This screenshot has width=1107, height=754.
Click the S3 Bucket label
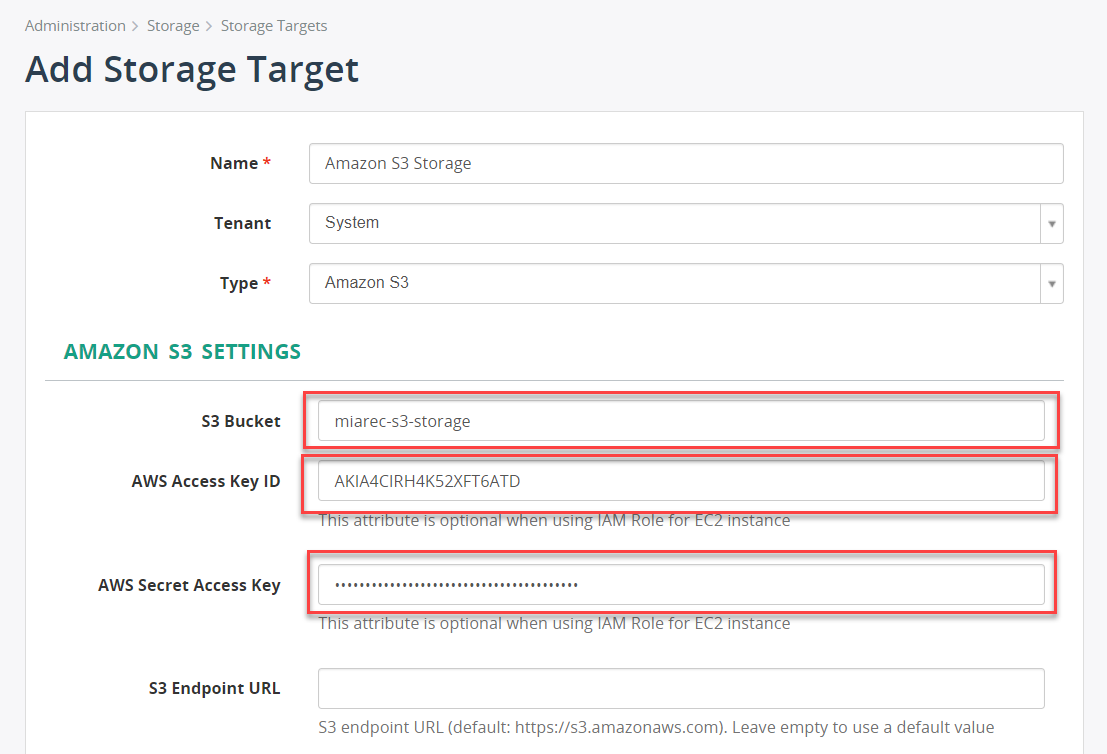click(241, 421)
